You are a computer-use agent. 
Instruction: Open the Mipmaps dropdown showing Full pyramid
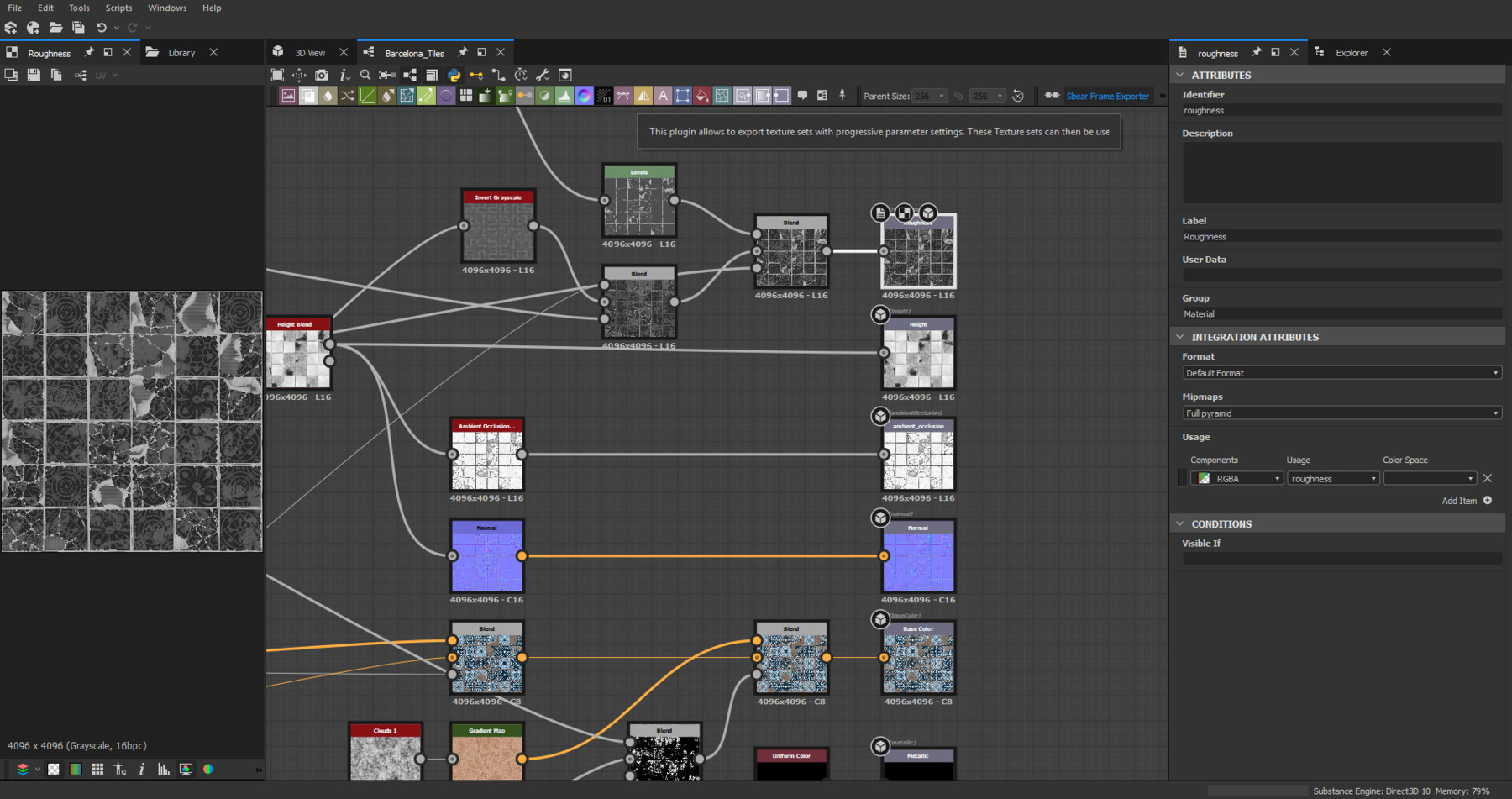[x=1341, y=413]
